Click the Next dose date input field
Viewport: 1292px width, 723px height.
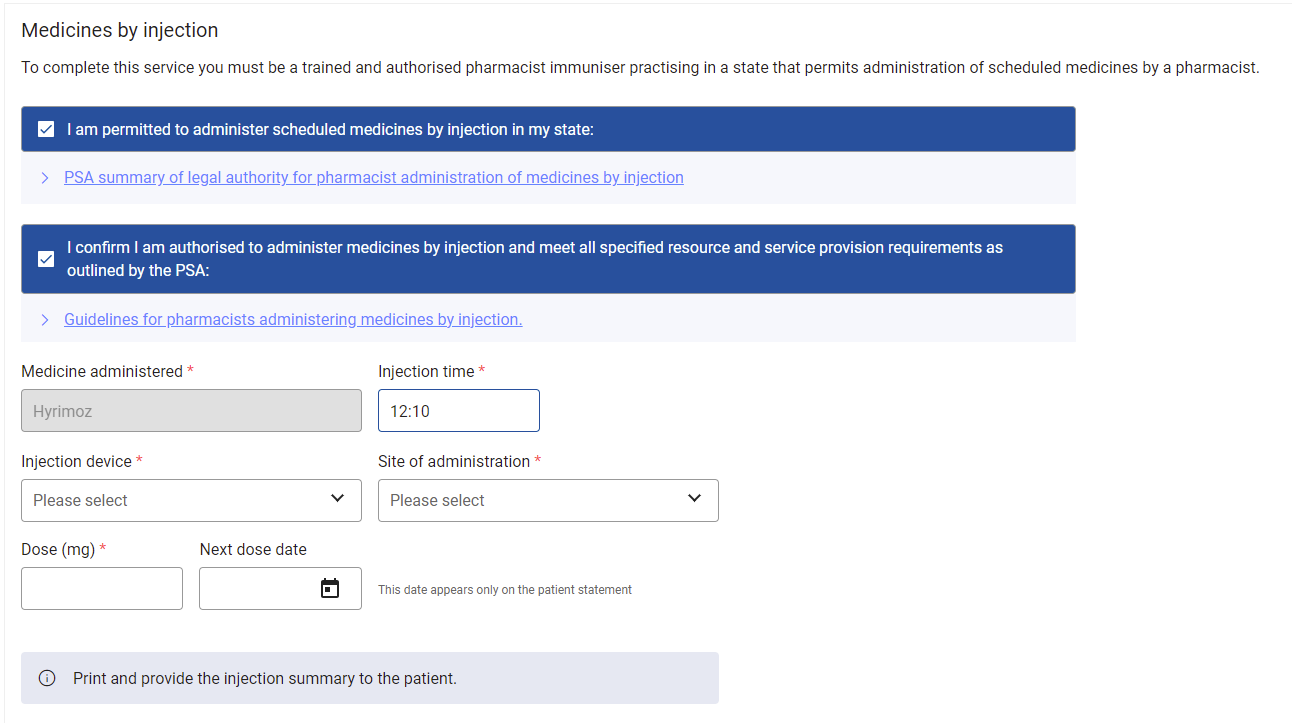(280, 588)
